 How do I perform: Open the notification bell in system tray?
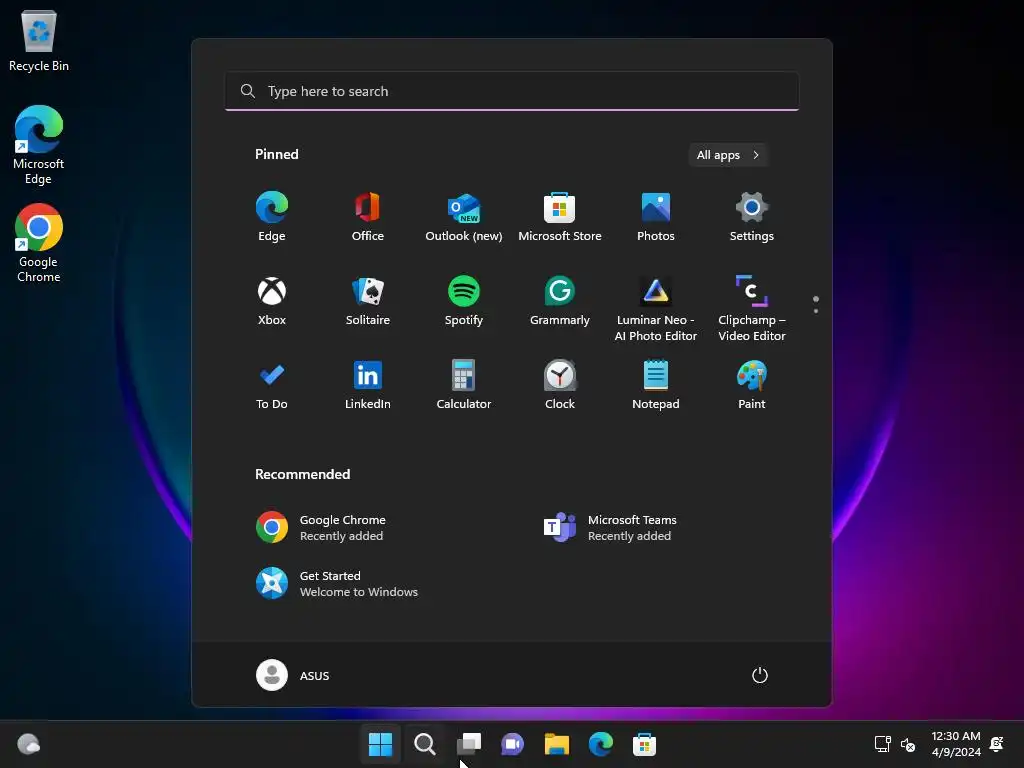[997, 744]
